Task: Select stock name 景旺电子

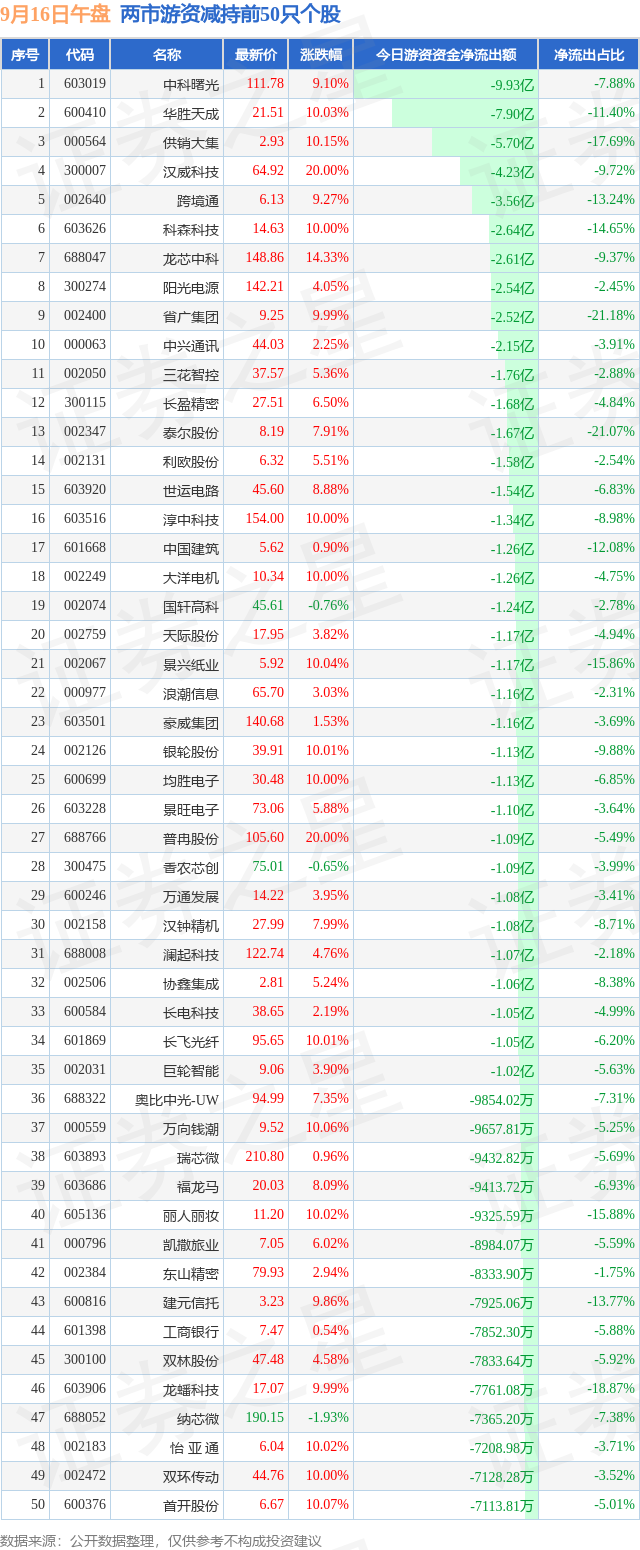Action: 190,809
